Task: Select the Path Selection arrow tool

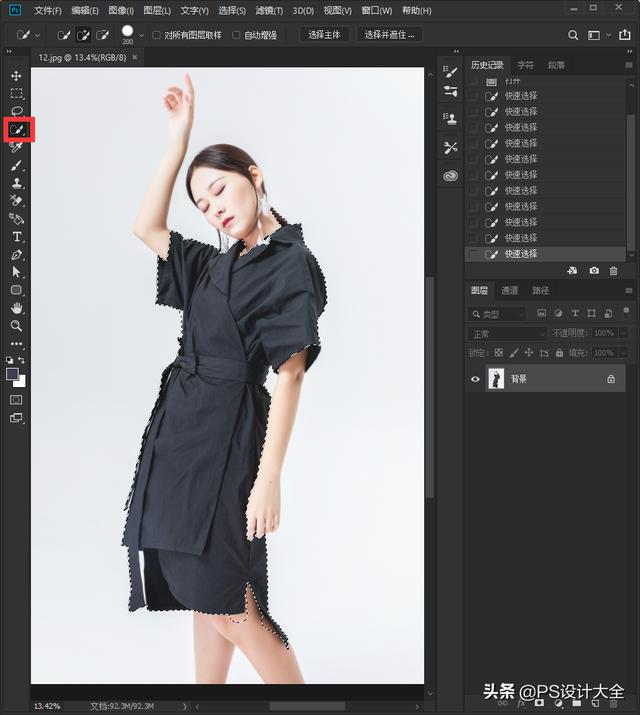Action: pyautogui.click(x=16, y=272)
